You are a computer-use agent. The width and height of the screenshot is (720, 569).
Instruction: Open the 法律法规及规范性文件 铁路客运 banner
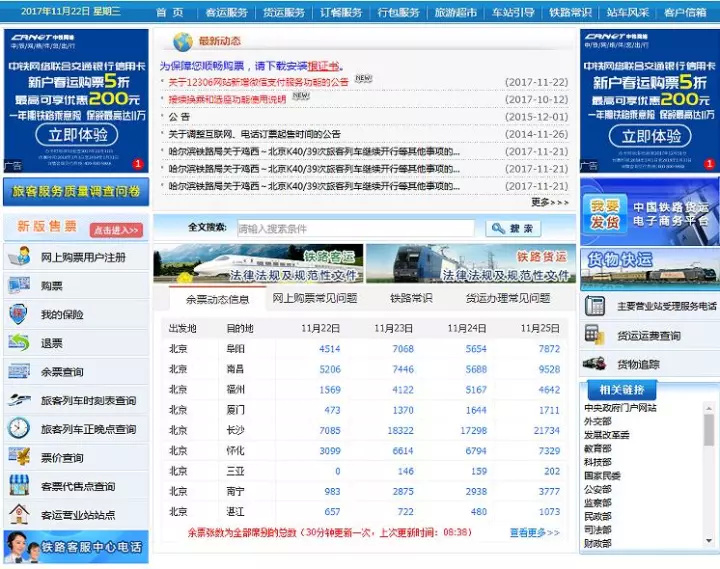point(258,264)
